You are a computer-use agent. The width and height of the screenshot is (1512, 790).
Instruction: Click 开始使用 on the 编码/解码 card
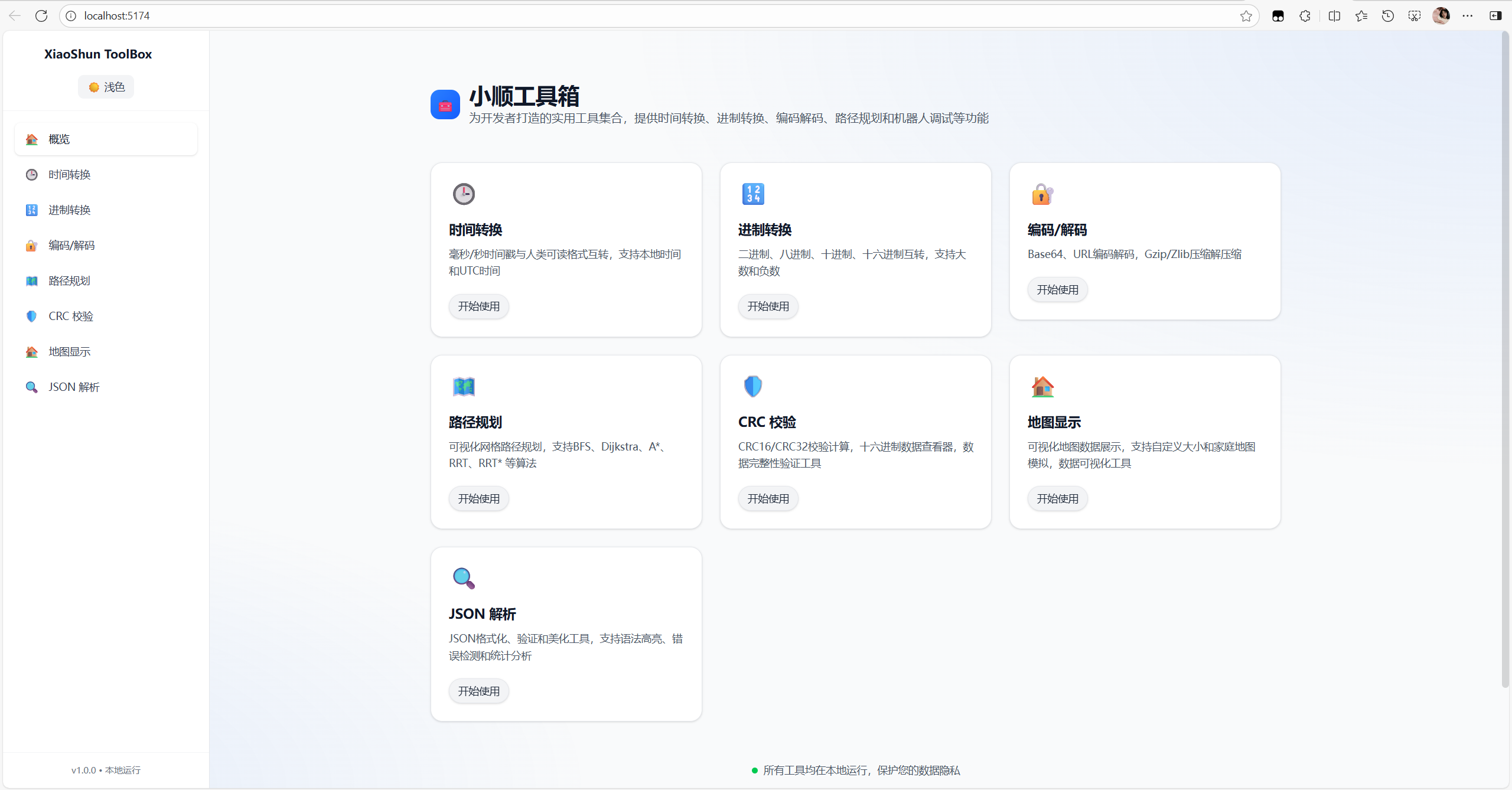click(1058, 290)
